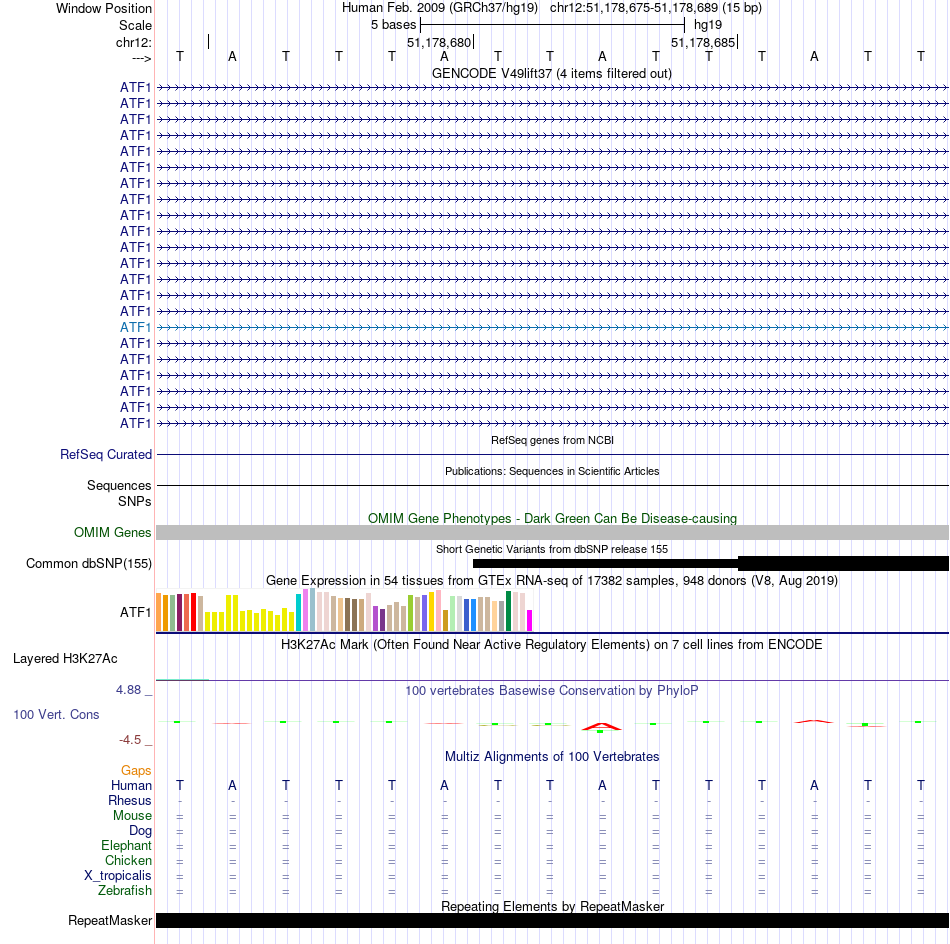Select the light-blue highlighted ATF1 transcript label
The image size is (950, 944).
click(x=135, y=327)
